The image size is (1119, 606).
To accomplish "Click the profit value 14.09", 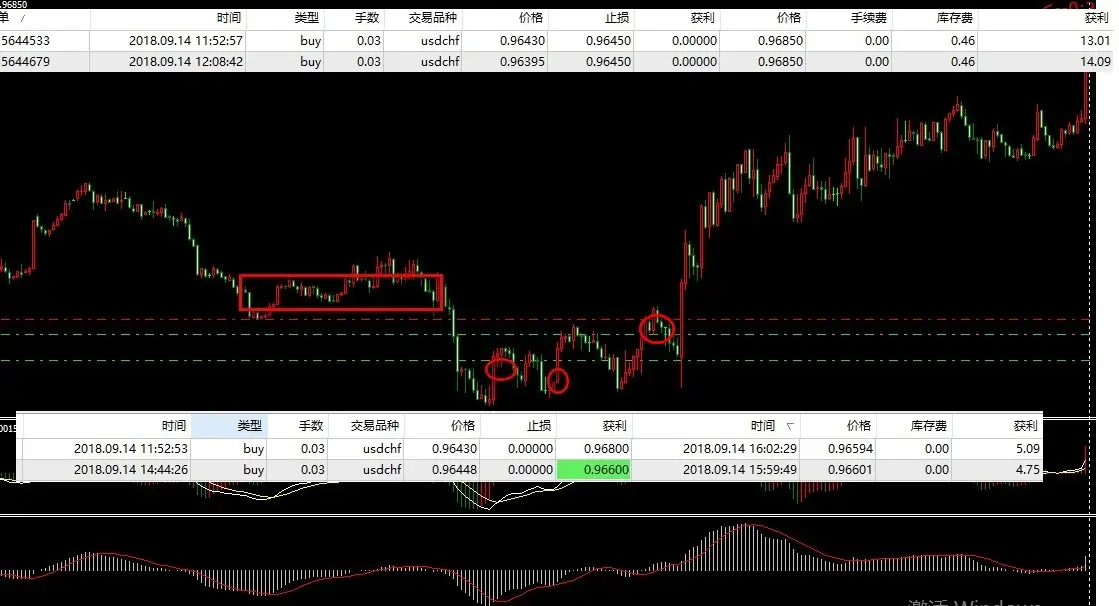I will pos(1095,61).
